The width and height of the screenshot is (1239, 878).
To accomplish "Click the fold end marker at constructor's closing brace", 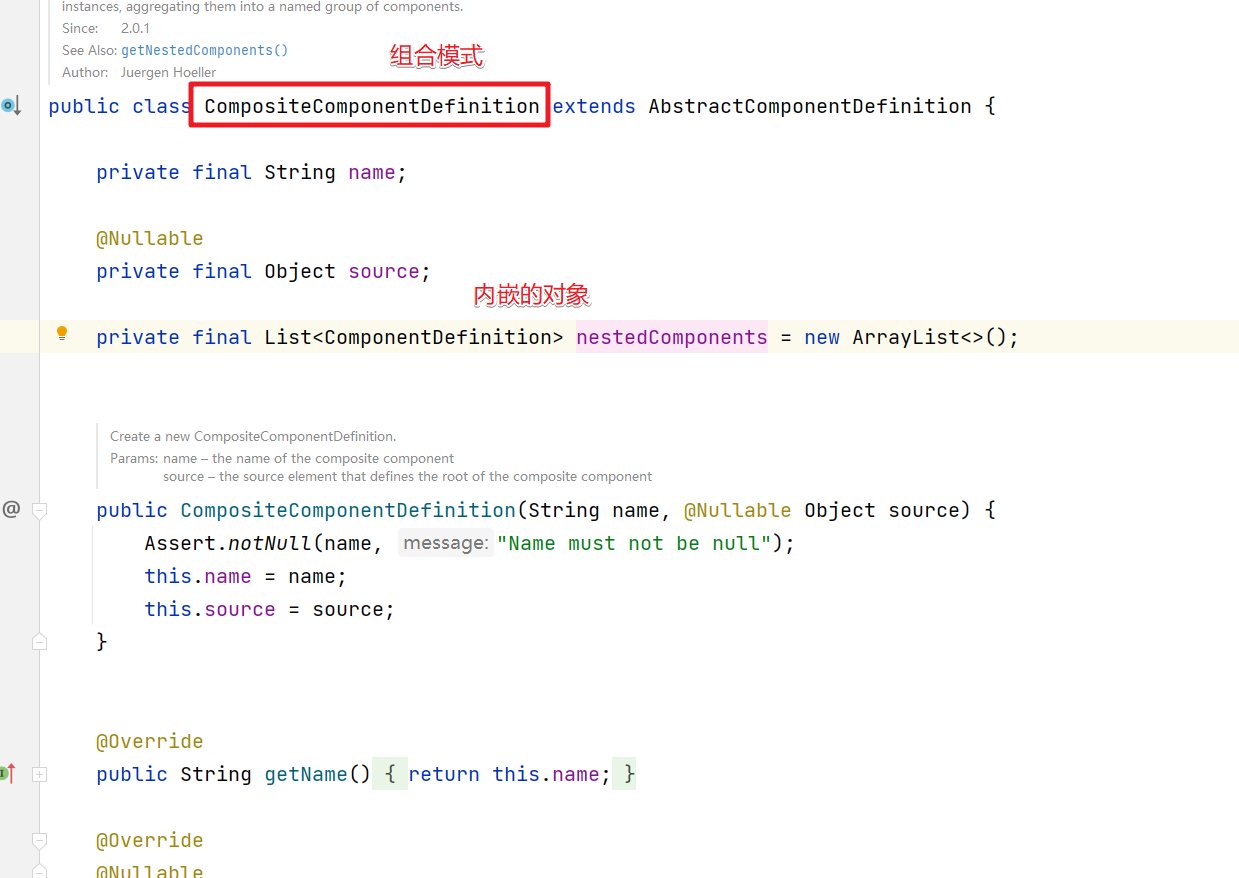I will pyautogui.click(x=40, y=641).
